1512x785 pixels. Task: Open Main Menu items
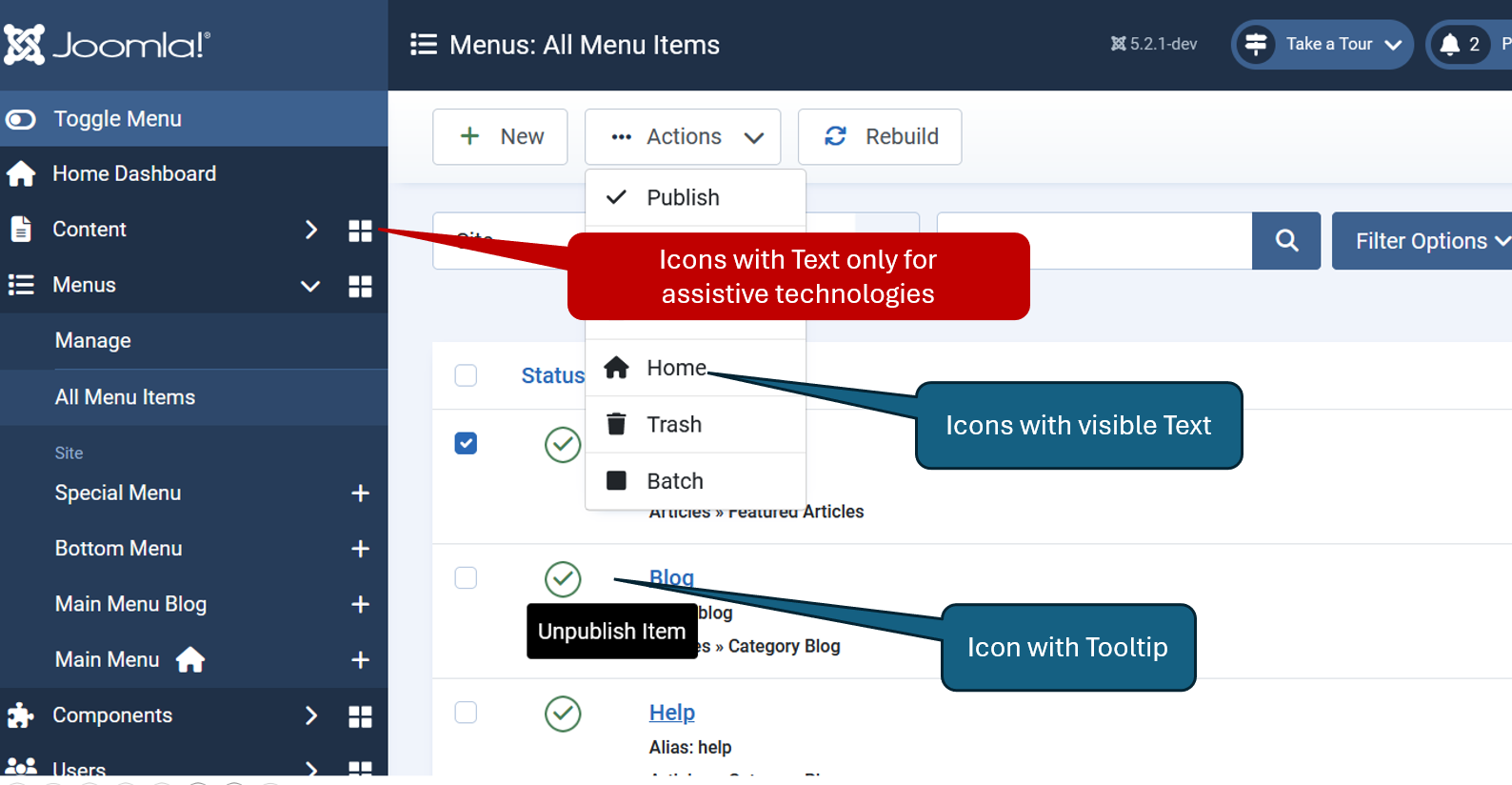point(107,659)
